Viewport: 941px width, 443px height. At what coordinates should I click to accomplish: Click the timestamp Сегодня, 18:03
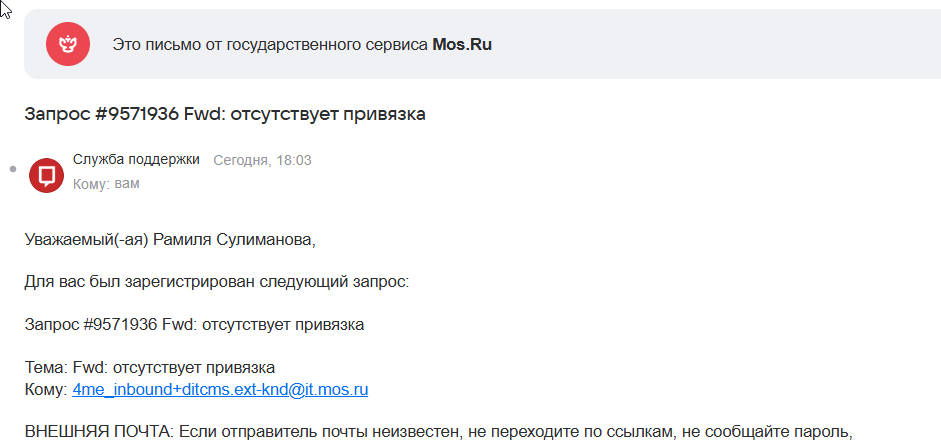tap(262, 160)
